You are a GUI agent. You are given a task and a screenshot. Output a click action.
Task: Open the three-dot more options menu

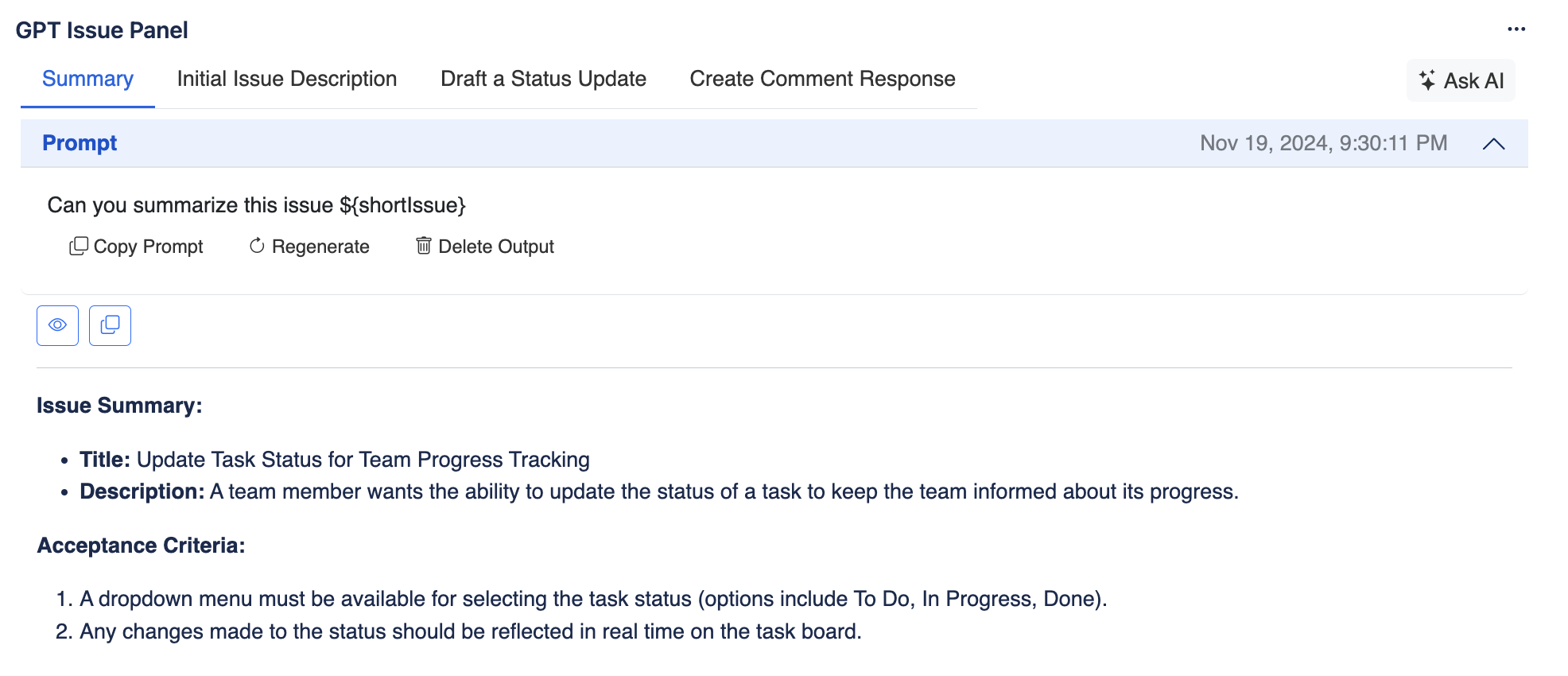pyautogui.click(x=1516, y=29)
